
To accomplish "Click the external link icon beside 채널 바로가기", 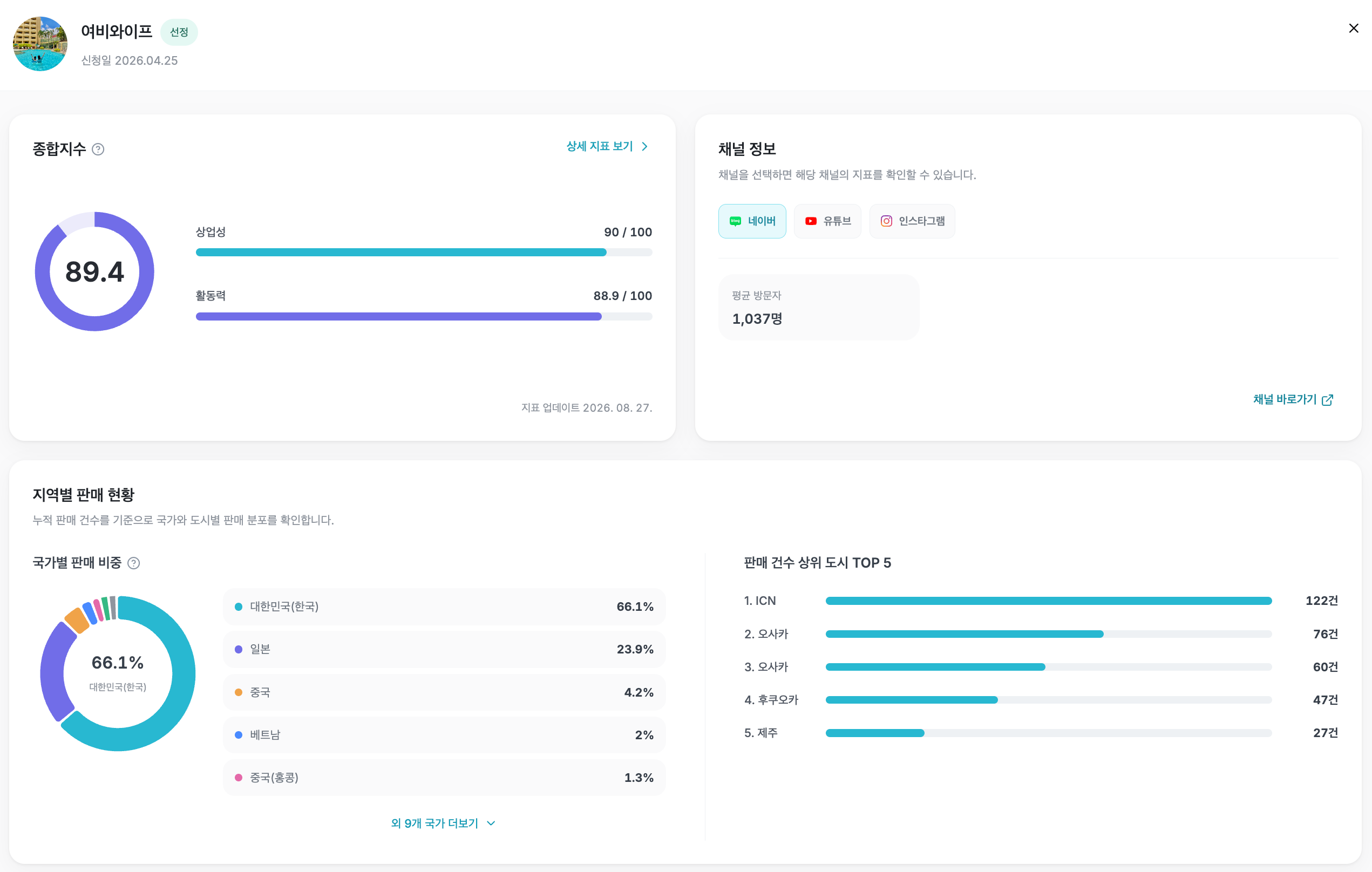I will tap(1327, 400).
